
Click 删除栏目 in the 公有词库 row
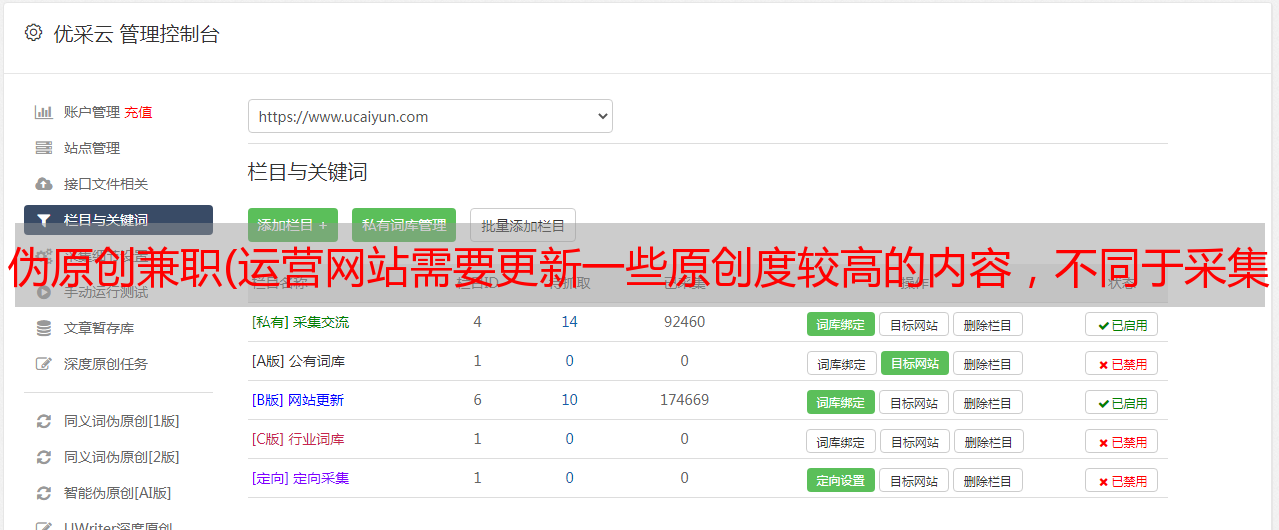click(988, 363)
